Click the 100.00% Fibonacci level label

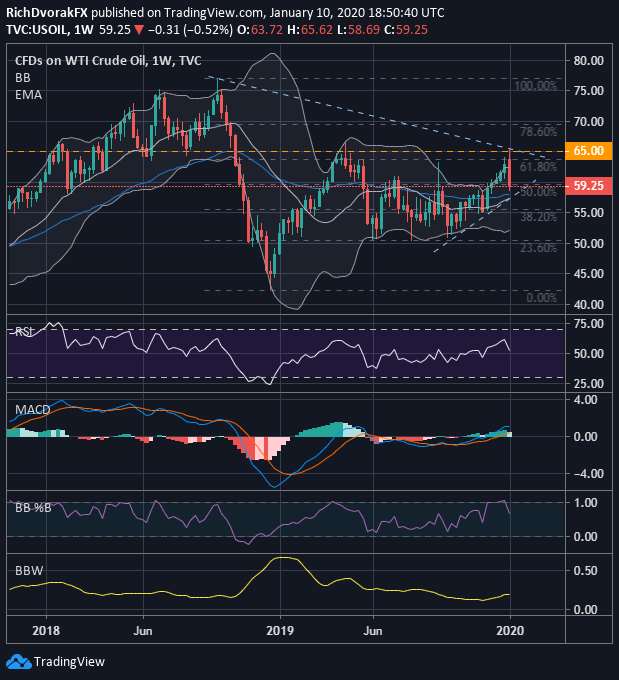535,86
